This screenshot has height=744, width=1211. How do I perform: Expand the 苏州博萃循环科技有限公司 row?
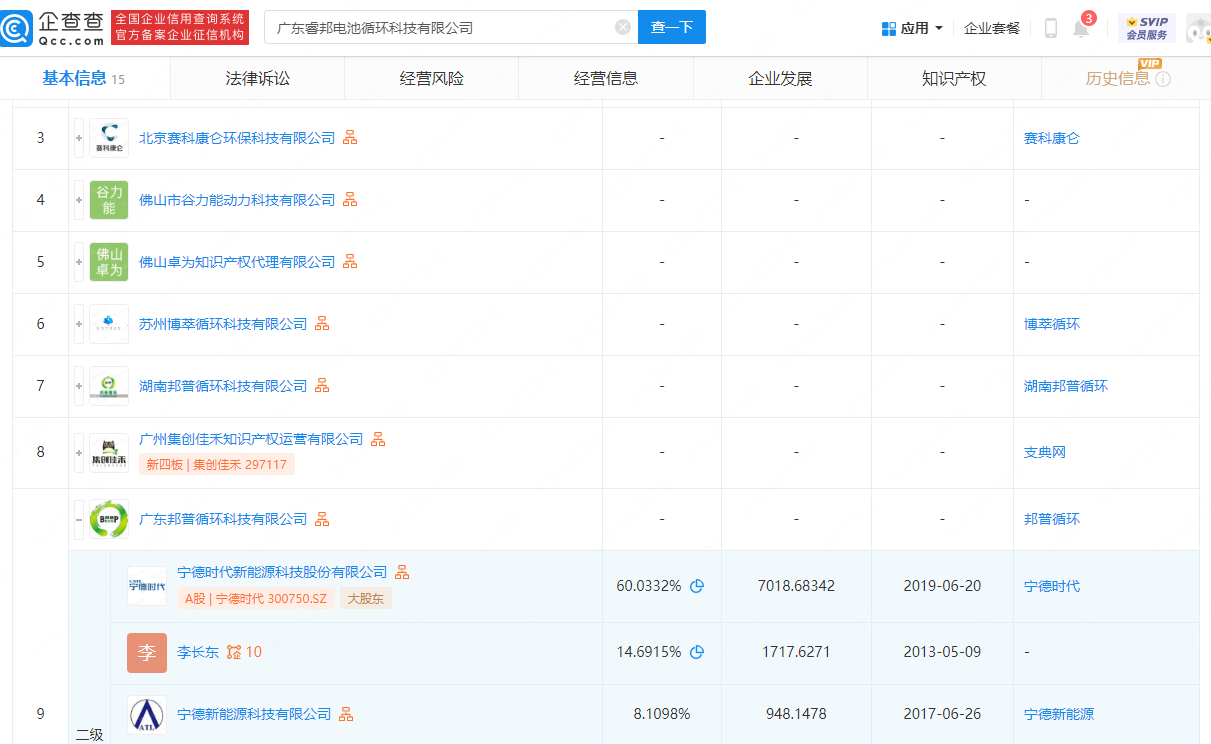[79, 324]
